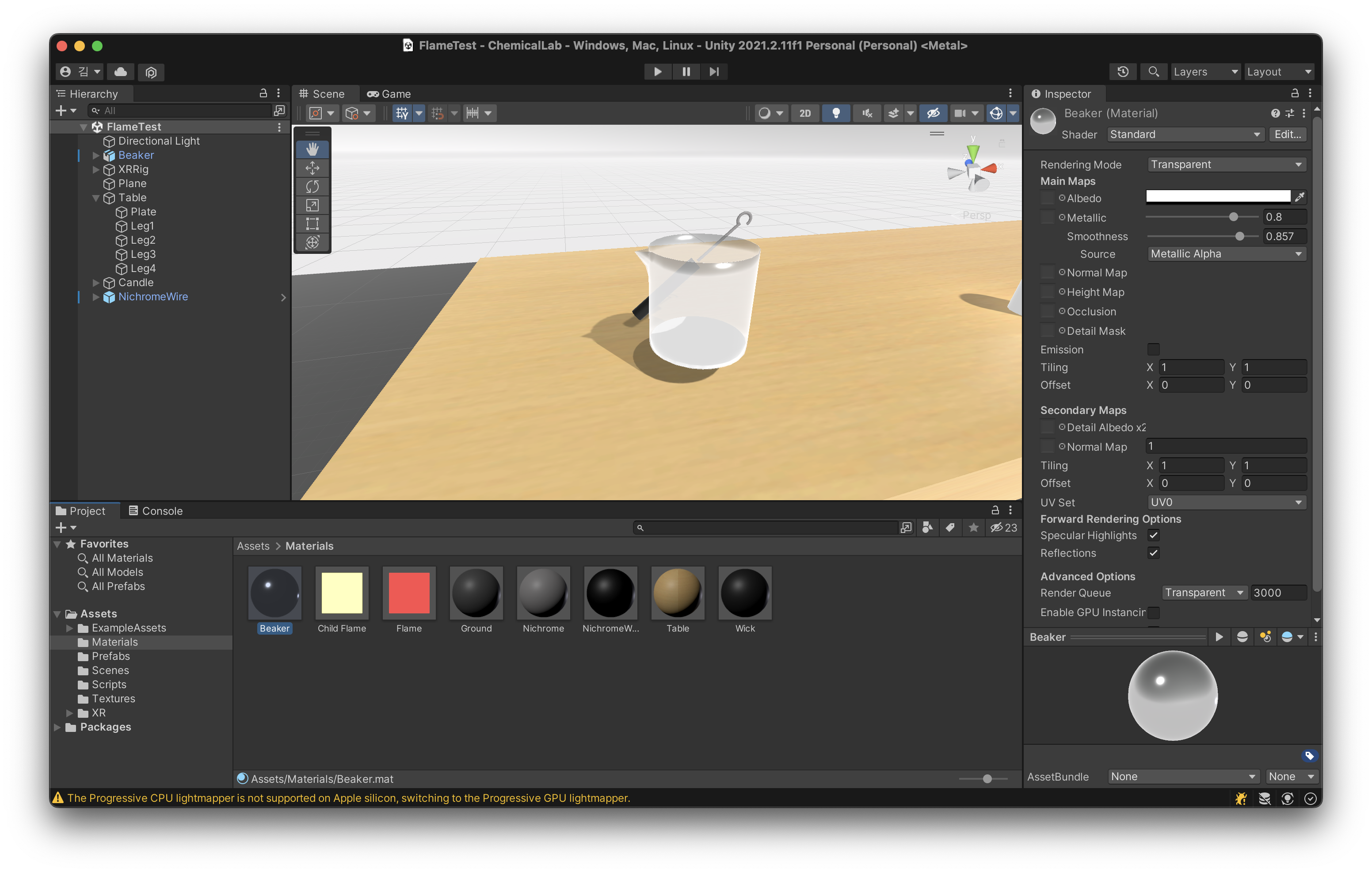Disable Reflections checkbox
The image size is (1372, 873).
[1153, 552]
